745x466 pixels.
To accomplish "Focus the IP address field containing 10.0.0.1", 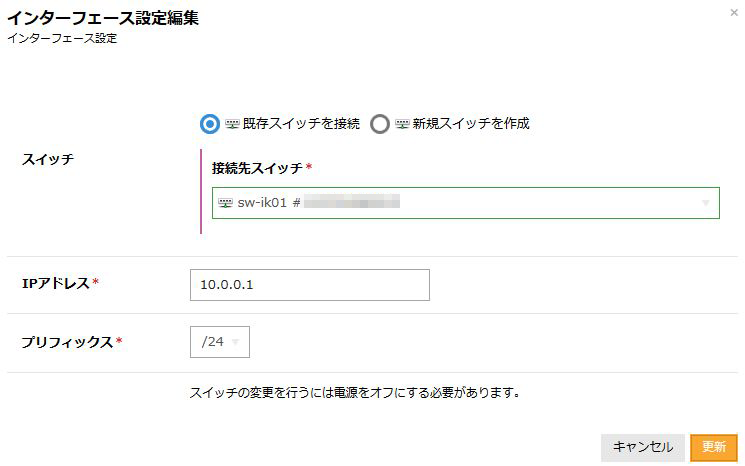I will [309, 285].
